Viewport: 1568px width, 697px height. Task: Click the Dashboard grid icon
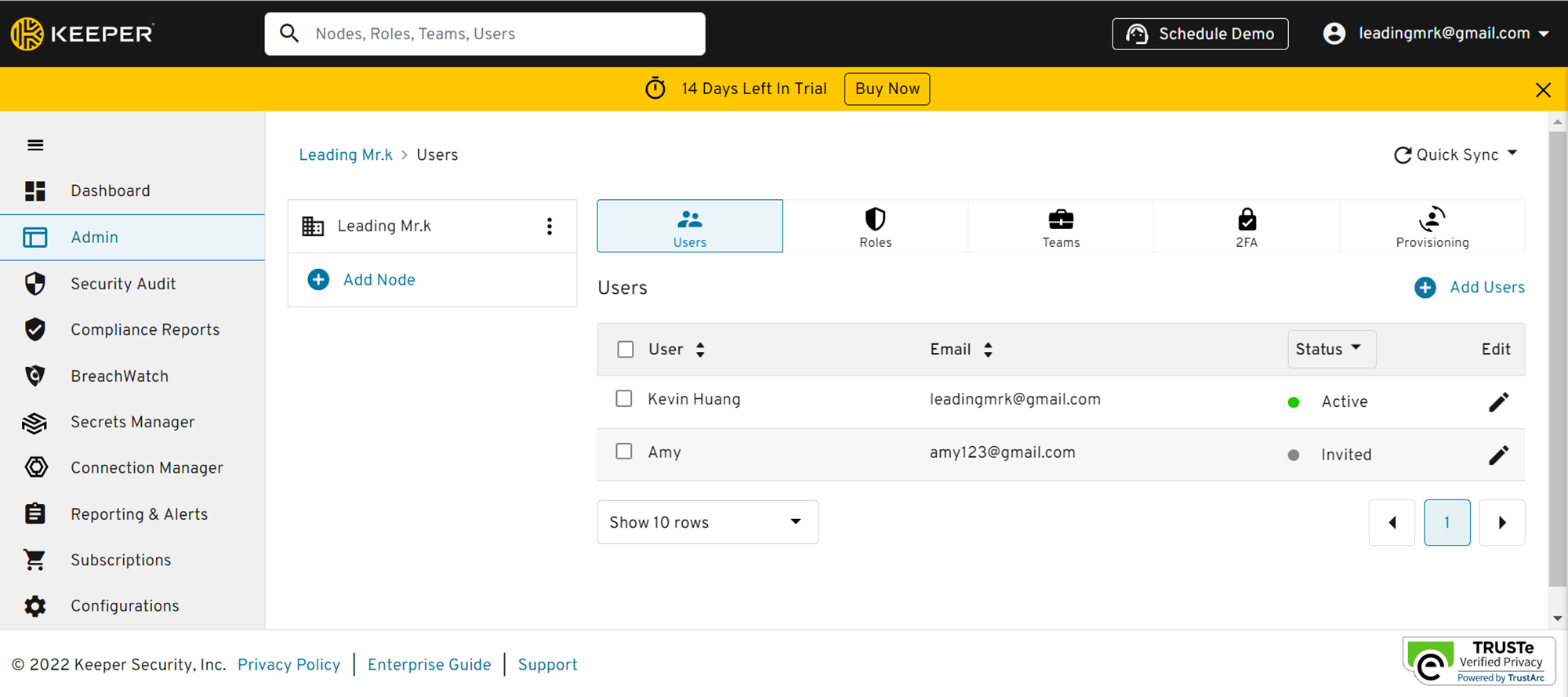[35, 191]
